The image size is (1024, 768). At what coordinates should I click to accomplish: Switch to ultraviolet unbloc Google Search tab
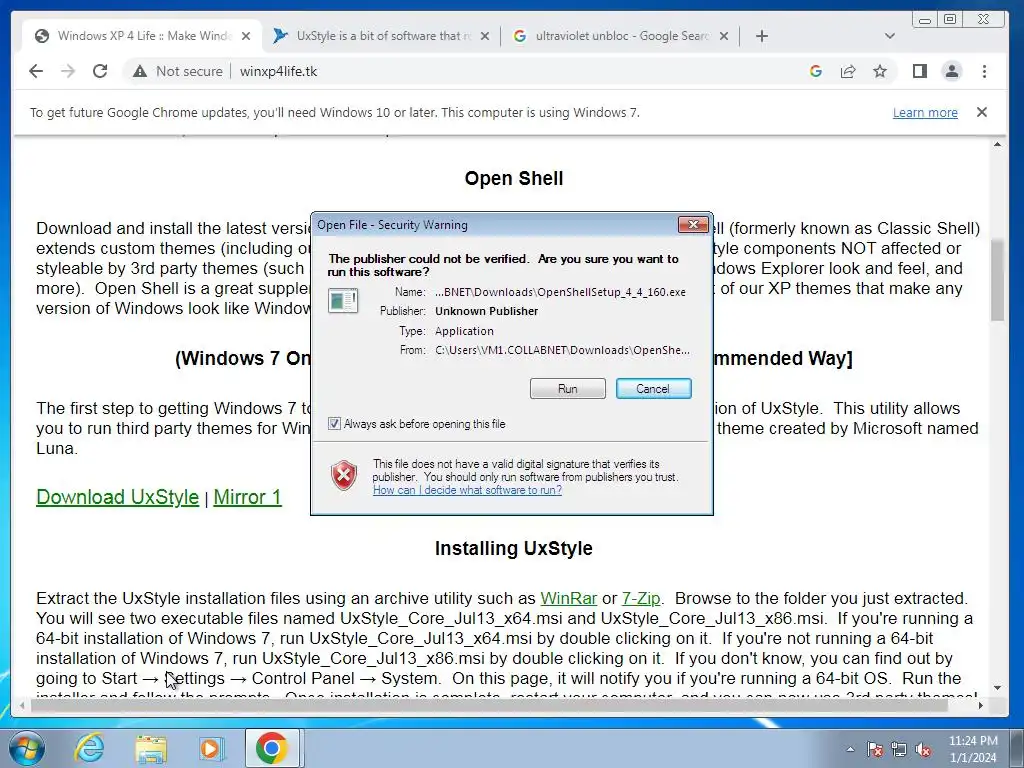click(620, 36)
